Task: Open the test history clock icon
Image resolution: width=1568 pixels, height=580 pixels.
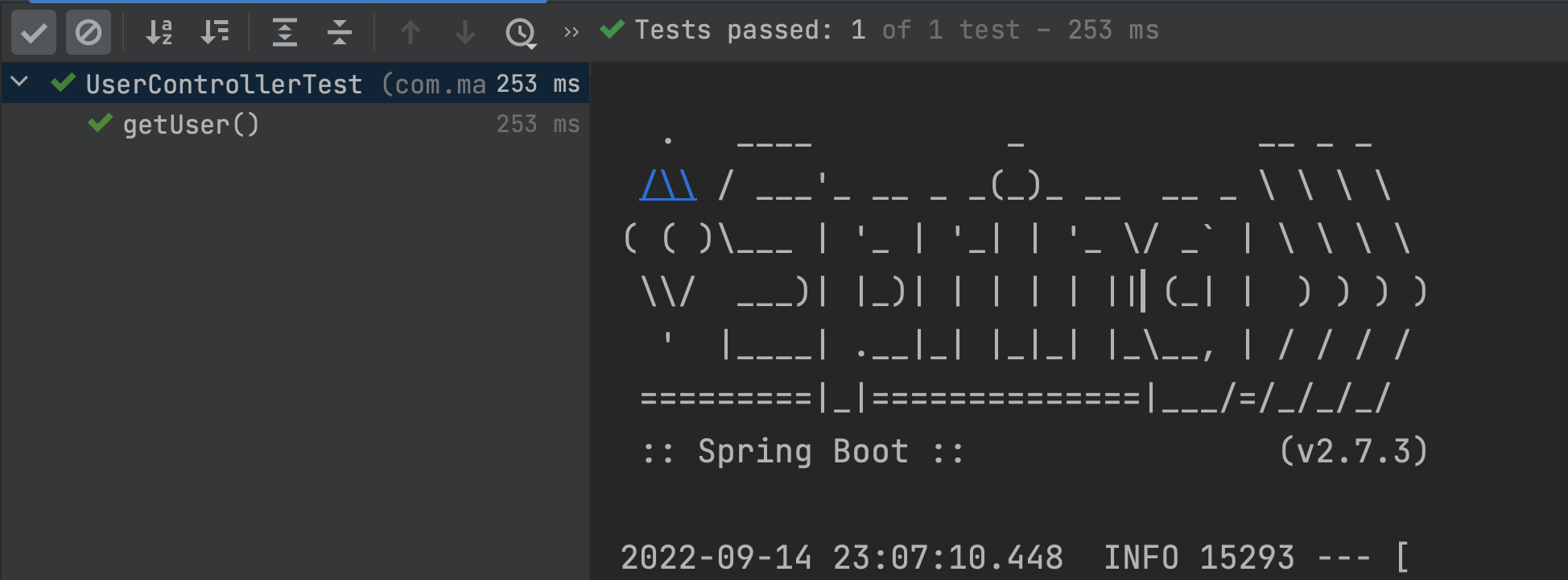Action: click(520, 33)
